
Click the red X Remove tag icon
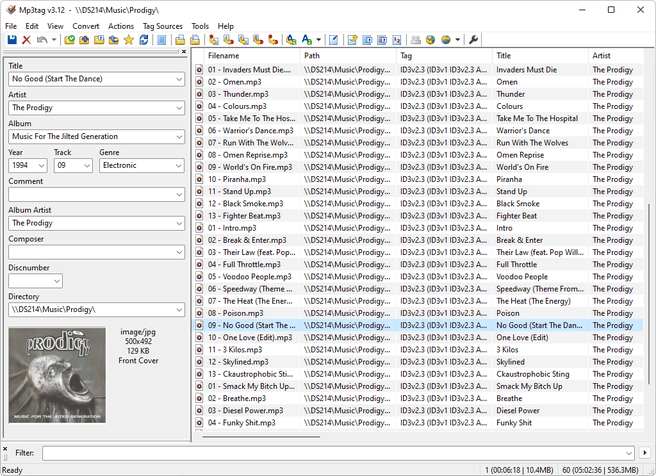click(26, 40)
